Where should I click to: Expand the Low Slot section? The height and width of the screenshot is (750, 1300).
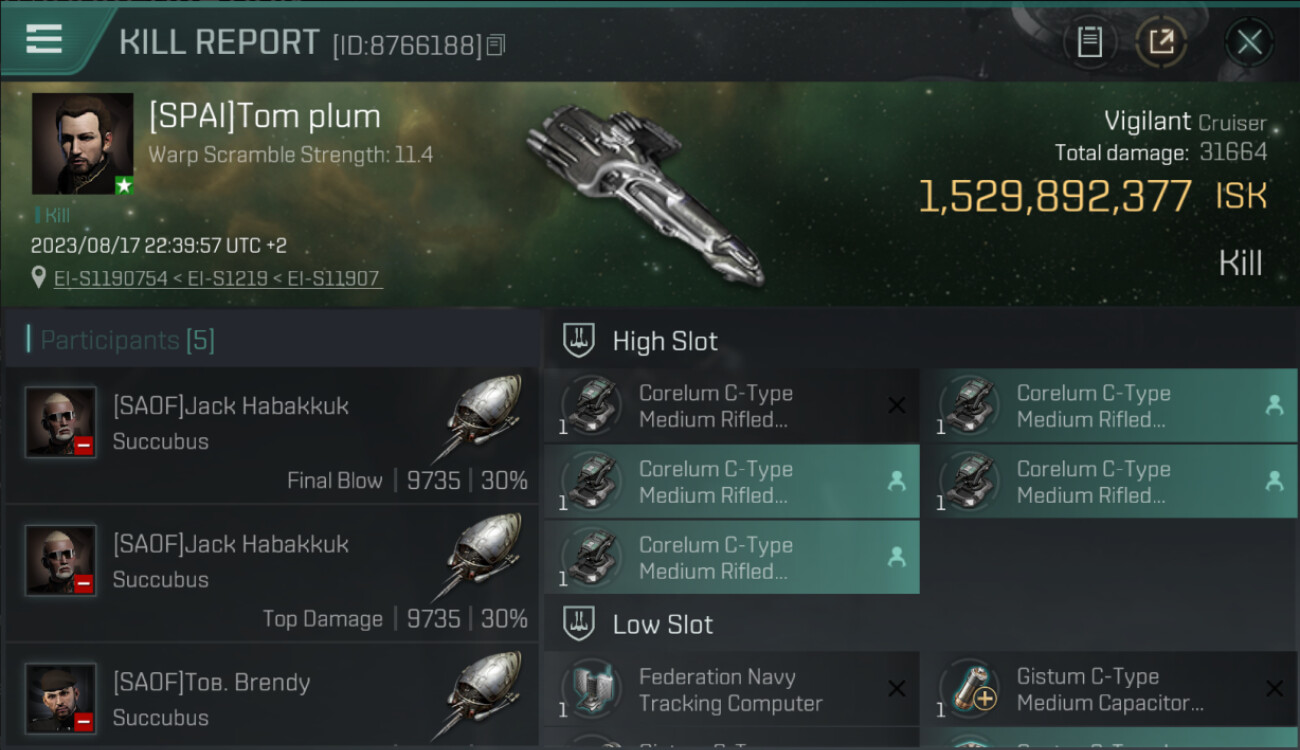click(662, 624)
